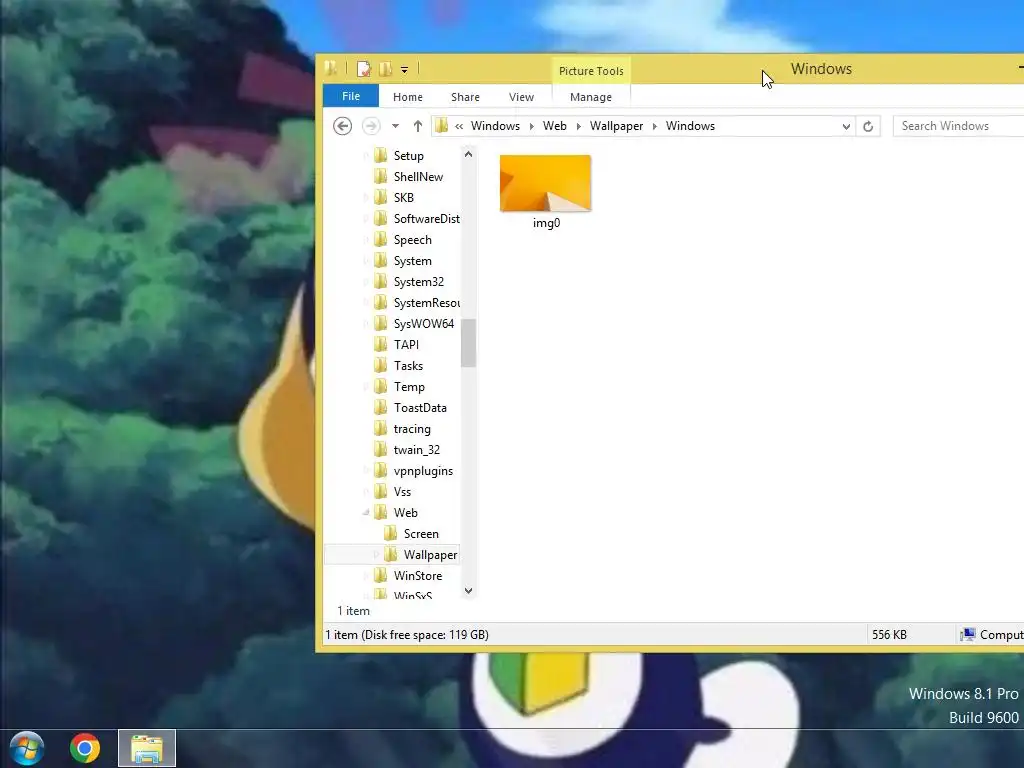Select the vpnplugins folder in the tree
This screenshot has height=768, width=1024.
click(423, 470)
